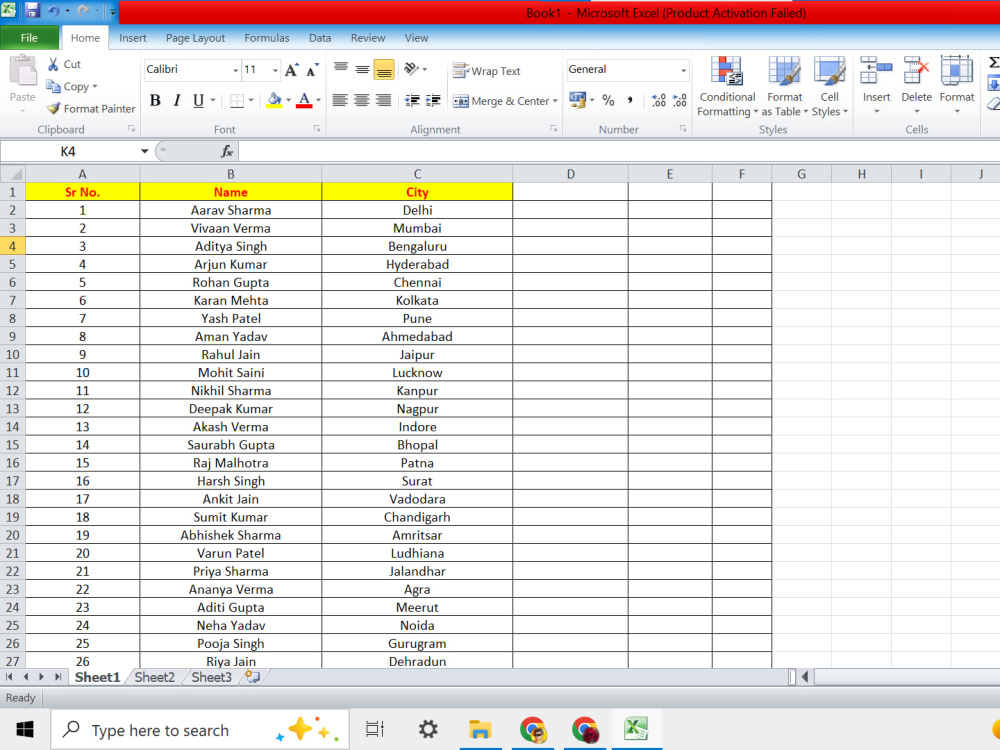Expand the Copy dropdown arrow
The height and width of the screenshot is (750, 1000).
95,86
